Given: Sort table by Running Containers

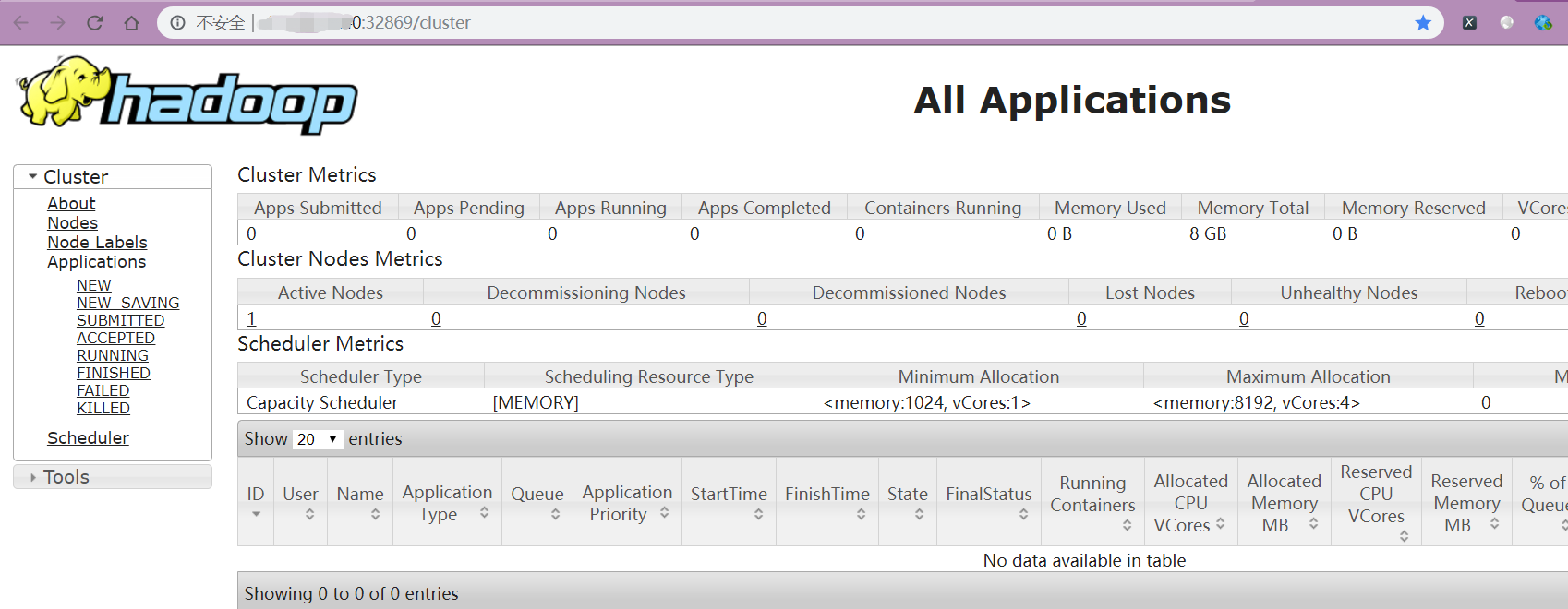Looking at the screenshot, I should pos(1092,502).
